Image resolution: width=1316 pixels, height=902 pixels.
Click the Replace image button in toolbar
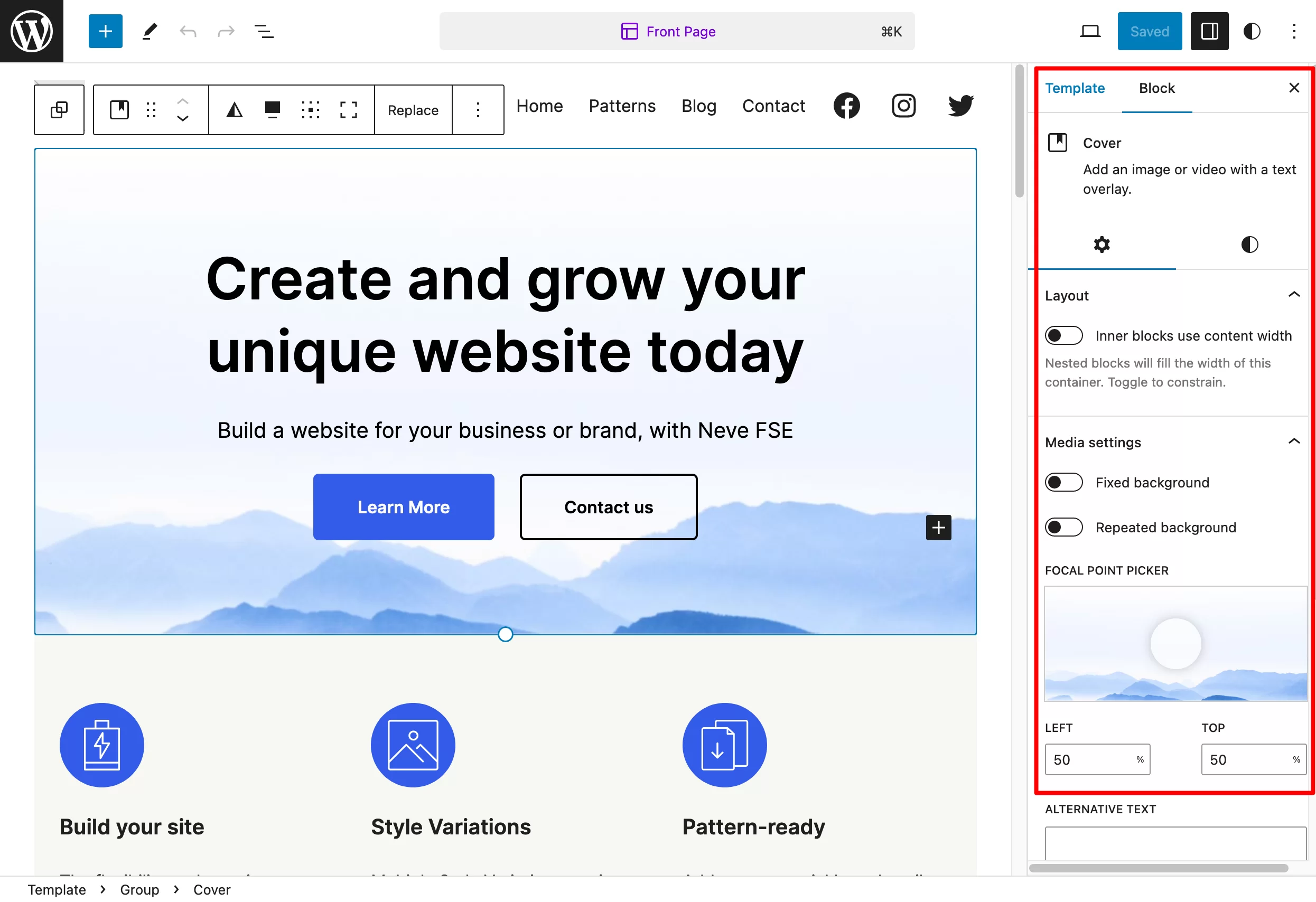point(413,109)
